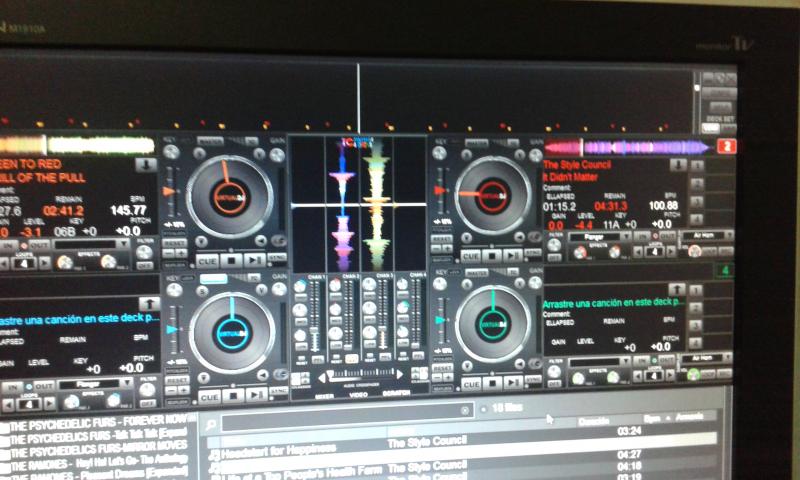Click CUE on the red deck 2
800x480 pixels.
click(470, 256)
